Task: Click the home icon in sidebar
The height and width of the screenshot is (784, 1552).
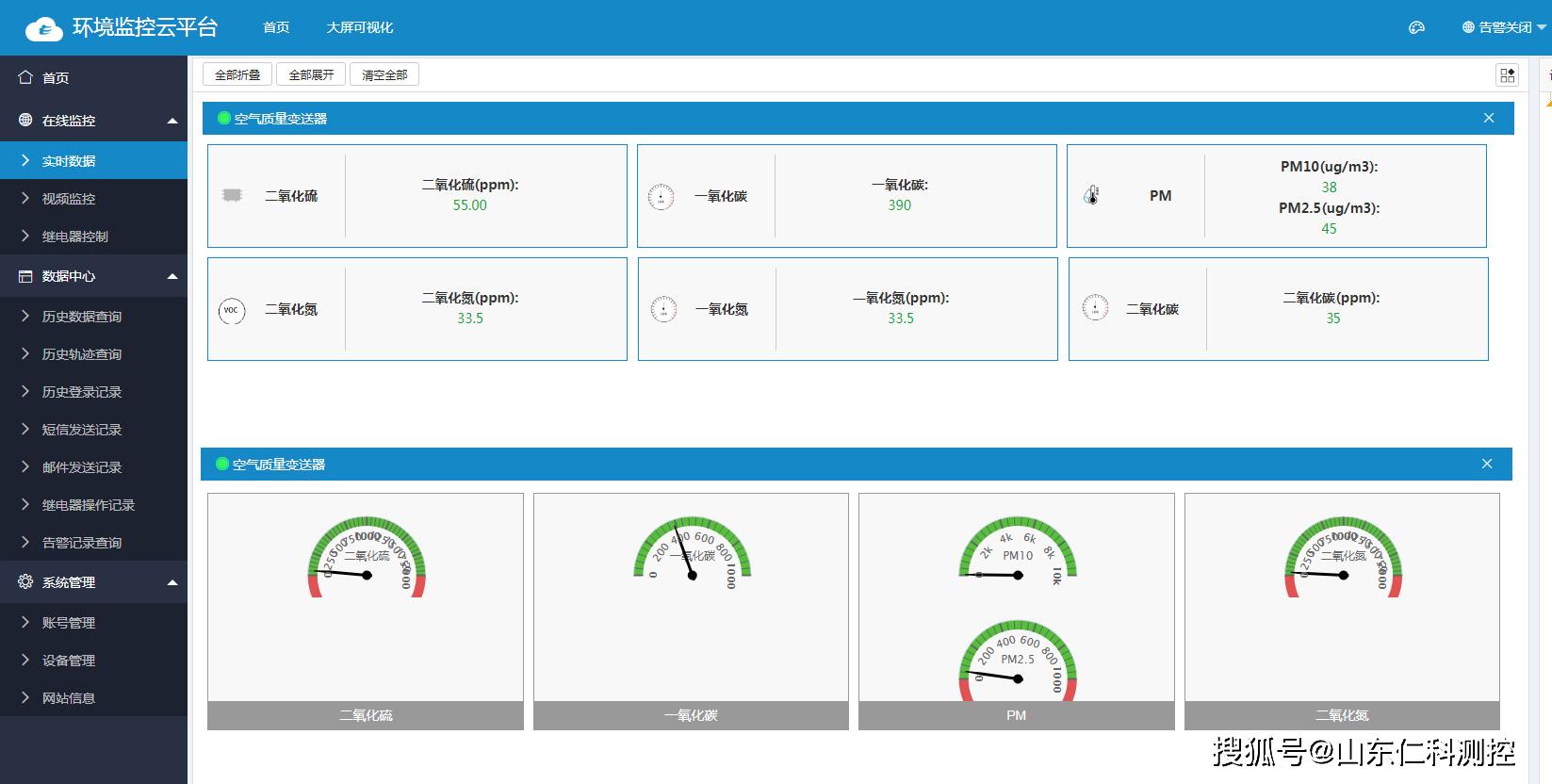Action: point(25,77)
